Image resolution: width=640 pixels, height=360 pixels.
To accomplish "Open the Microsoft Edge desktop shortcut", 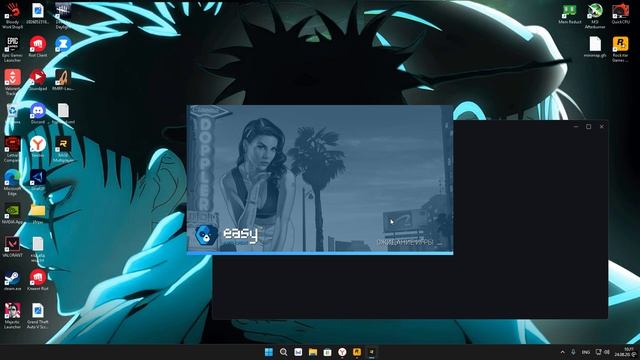I will click(12, 182).
